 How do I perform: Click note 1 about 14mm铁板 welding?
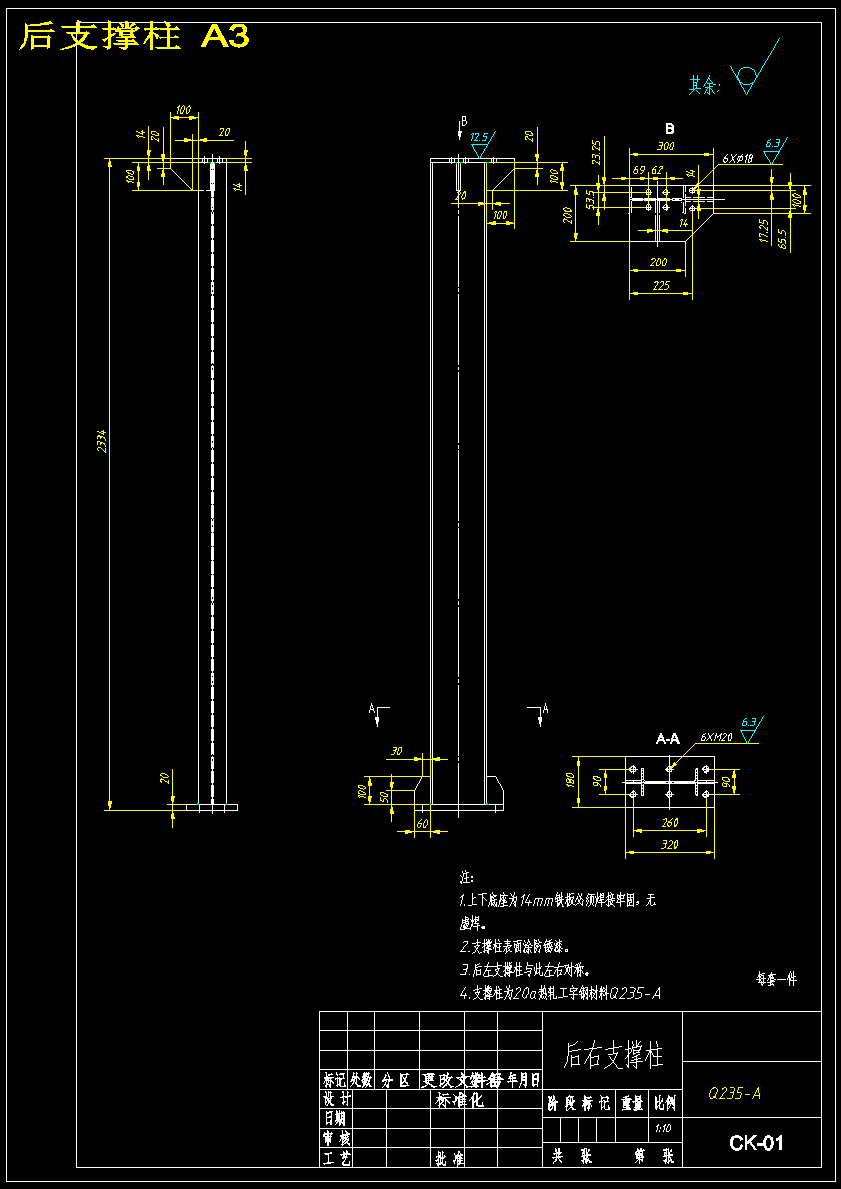pos(557,913)
